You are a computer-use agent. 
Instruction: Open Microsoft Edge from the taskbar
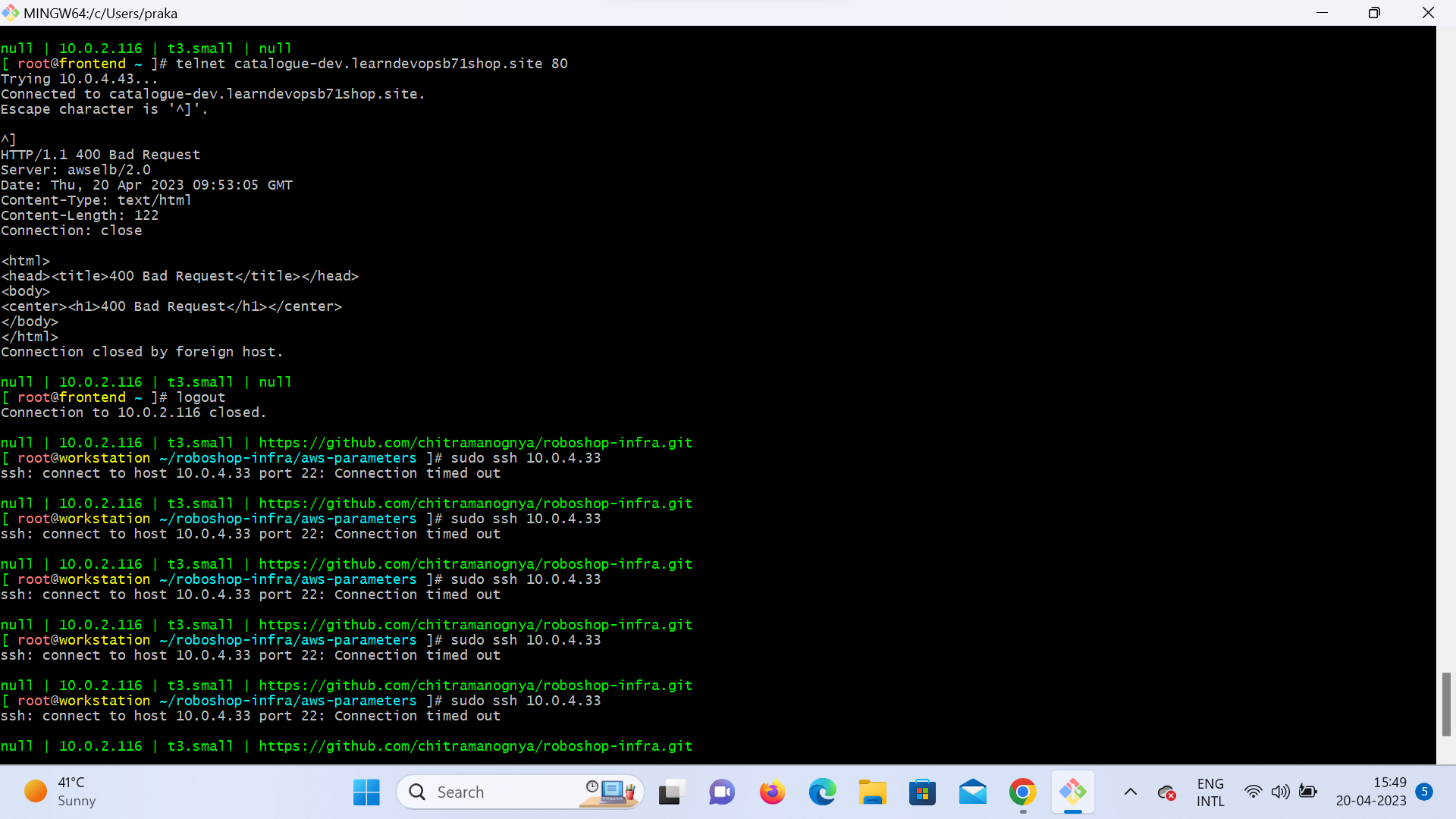[822, 792]
